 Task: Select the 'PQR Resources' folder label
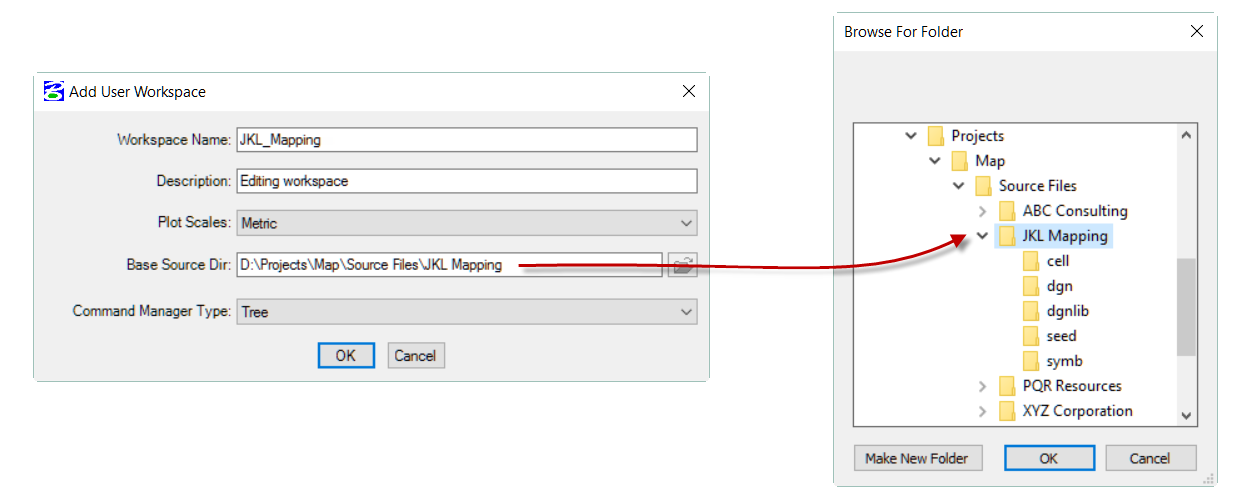coord(1072,386)
